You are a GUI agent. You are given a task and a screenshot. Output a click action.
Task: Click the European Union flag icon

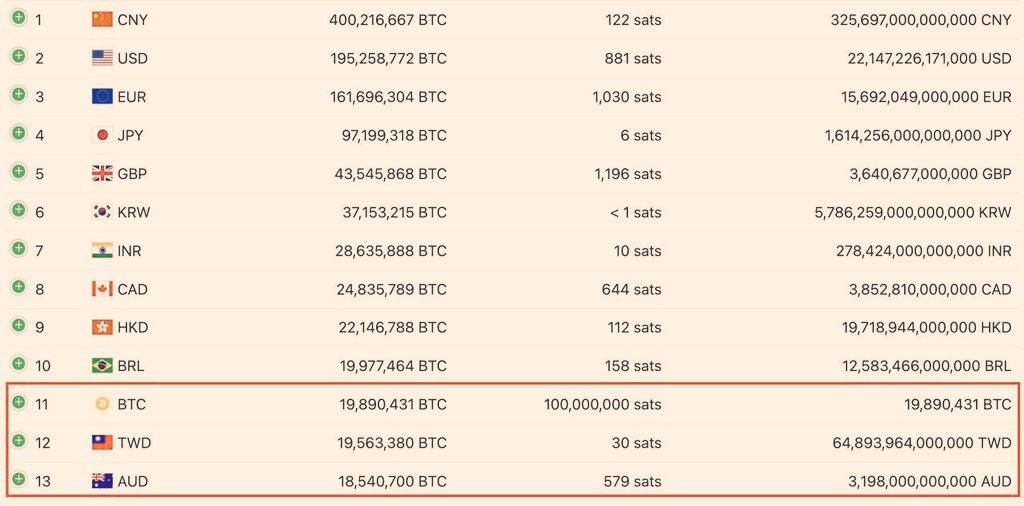click(x=103, y=97)
